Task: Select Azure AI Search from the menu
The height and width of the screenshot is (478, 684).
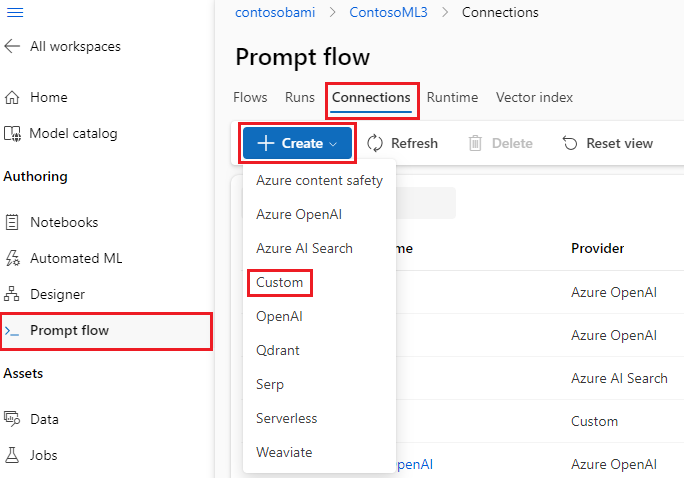Action: tap(304, 248)
